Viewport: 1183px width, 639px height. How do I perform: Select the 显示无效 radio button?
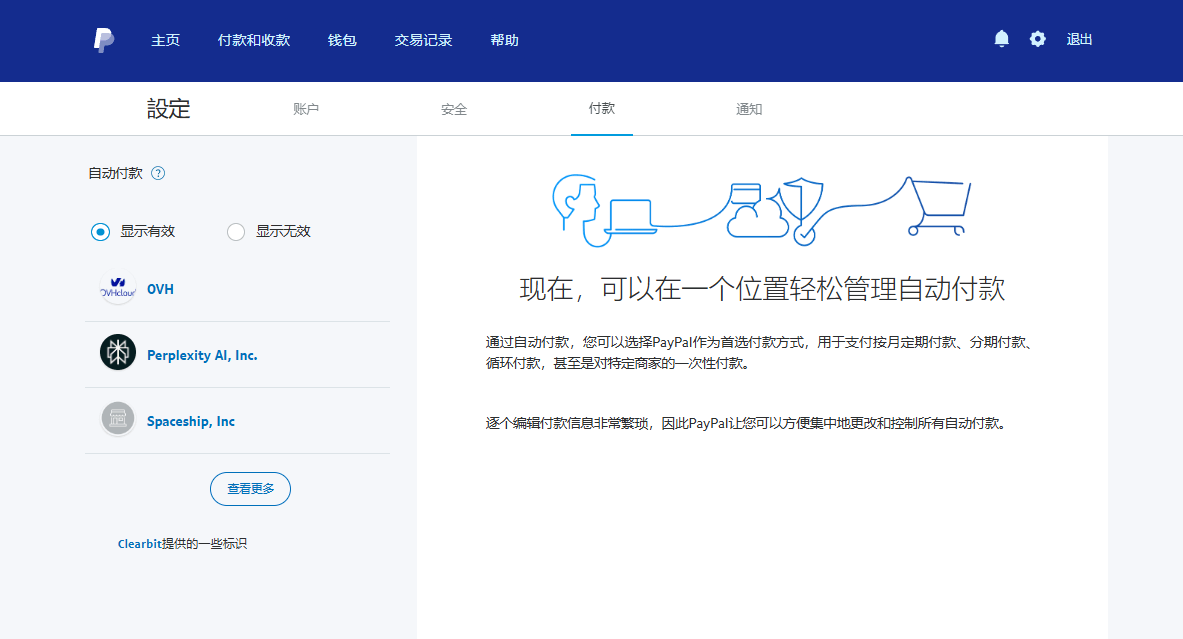click(x=236, y=232)
